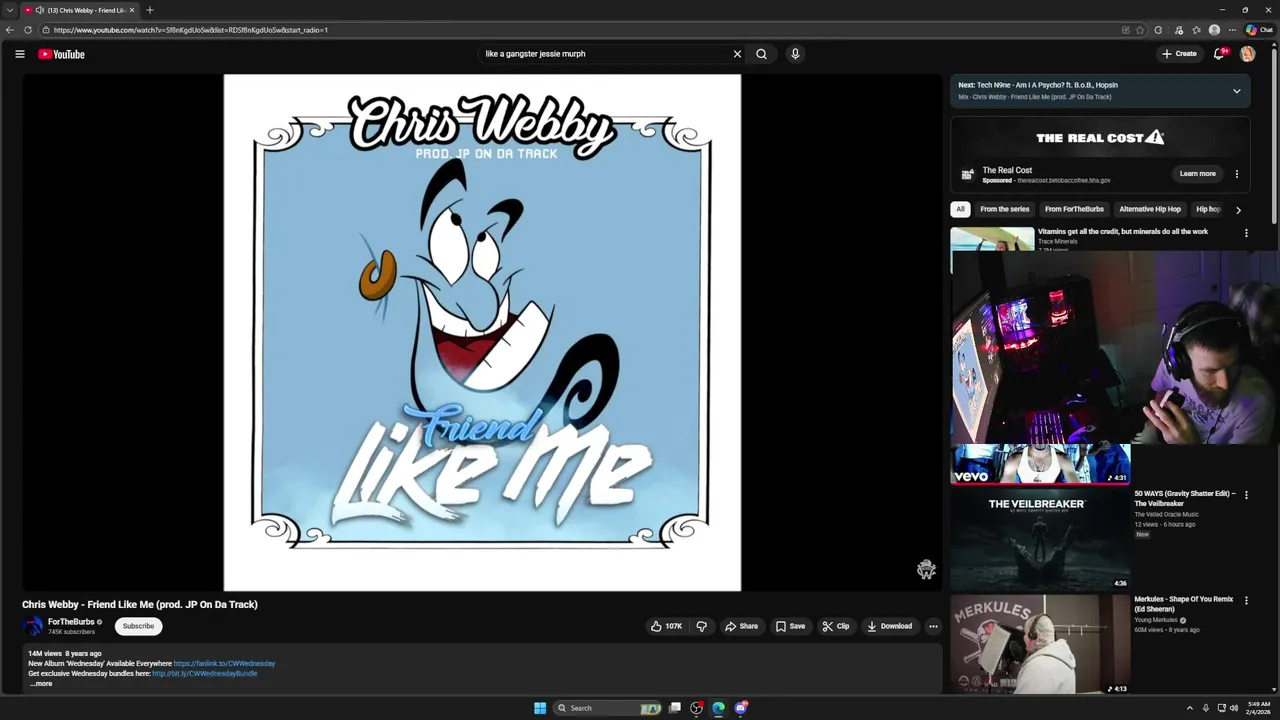Open the tab actions dropdown
Screen dimensions: 1280x720
pyautogui.click(x=9, y=10)
